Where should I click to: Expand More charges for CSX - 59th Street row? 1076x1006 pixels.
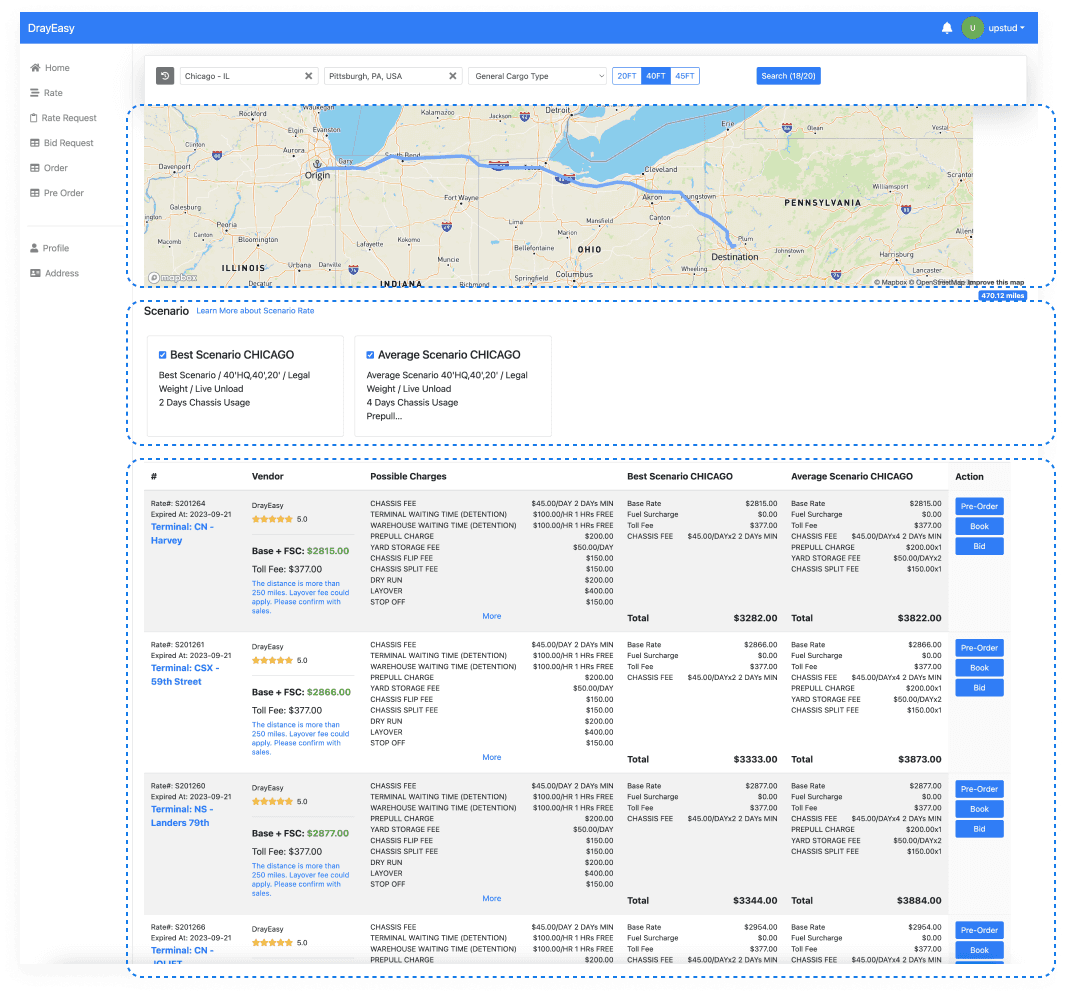491,758
